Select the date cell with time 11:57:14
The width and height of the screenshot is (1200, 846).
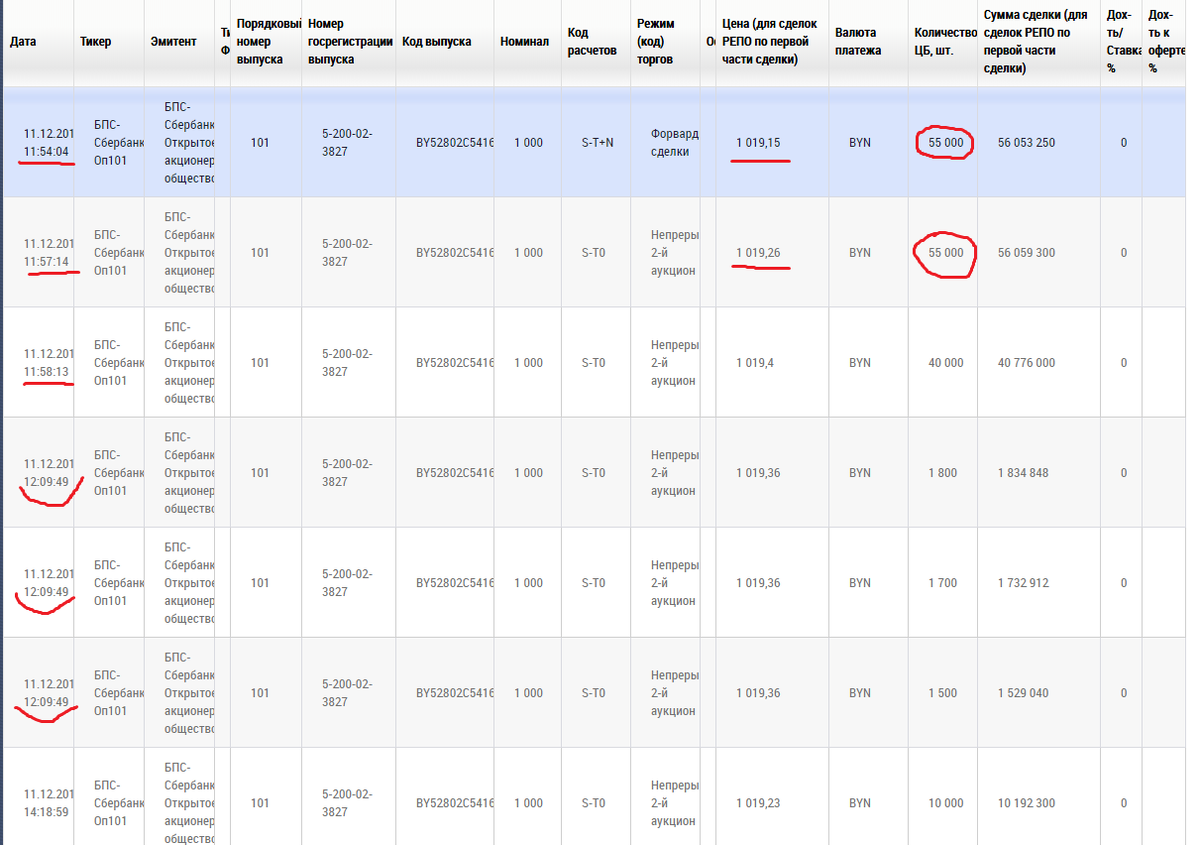pos(49,253)
